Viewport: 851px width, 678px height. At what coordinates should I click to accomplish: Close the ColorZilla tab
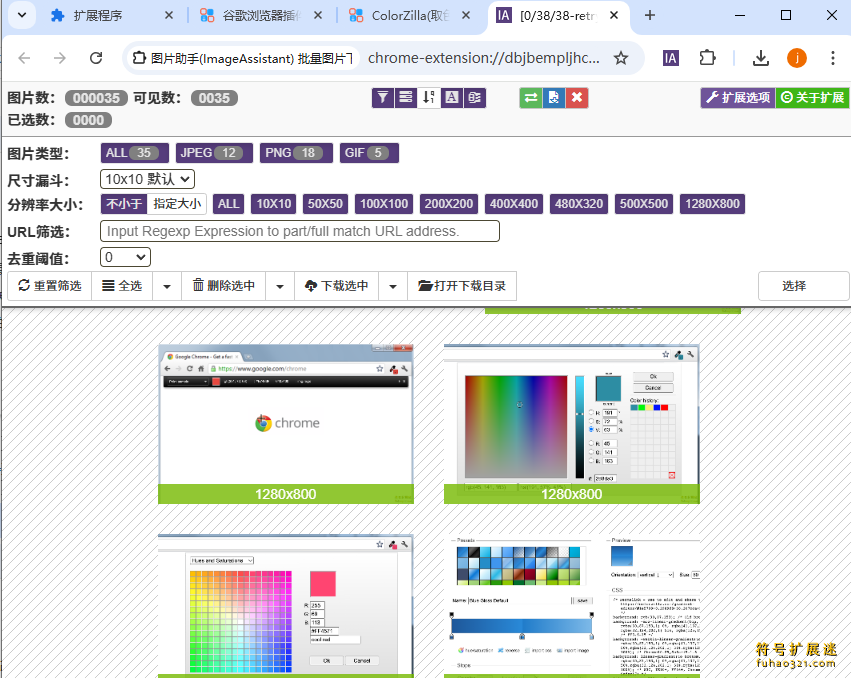(x=466, y=16)
